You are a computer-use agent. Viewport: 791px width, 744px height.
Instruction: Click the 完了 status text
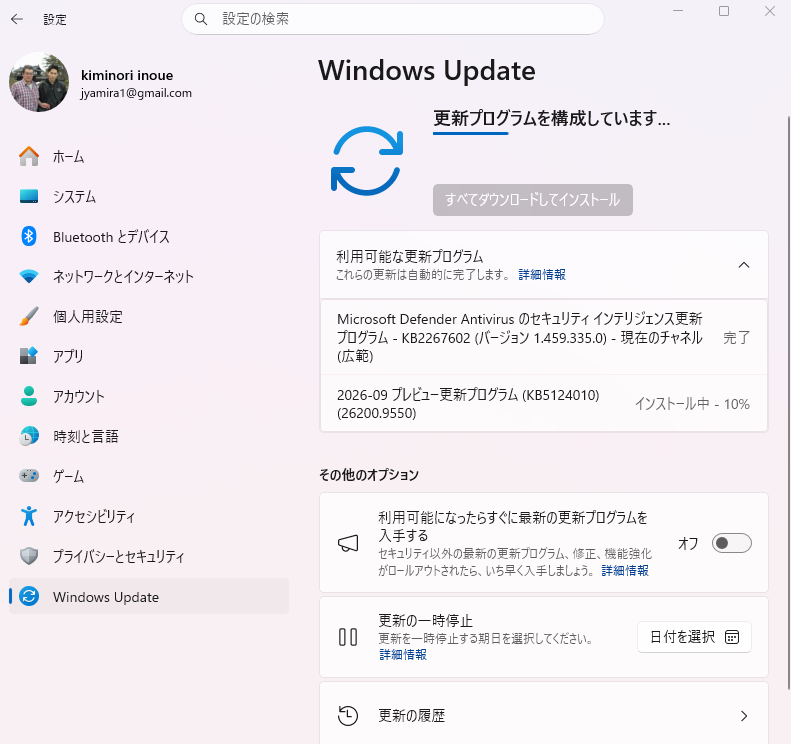[x=737, y=337]
